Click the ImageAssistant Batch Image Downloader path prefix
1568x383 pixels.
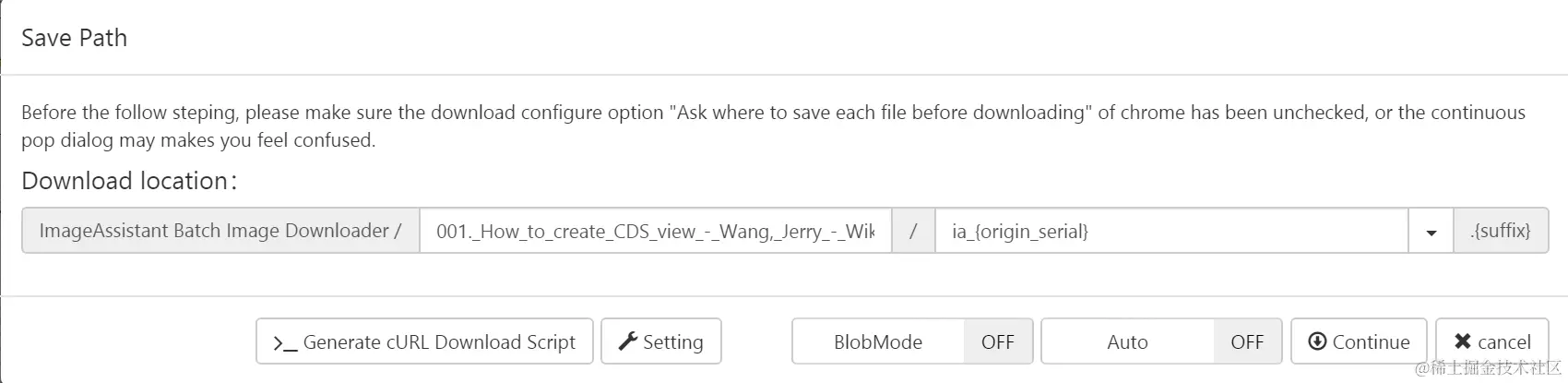pos(220,231)
